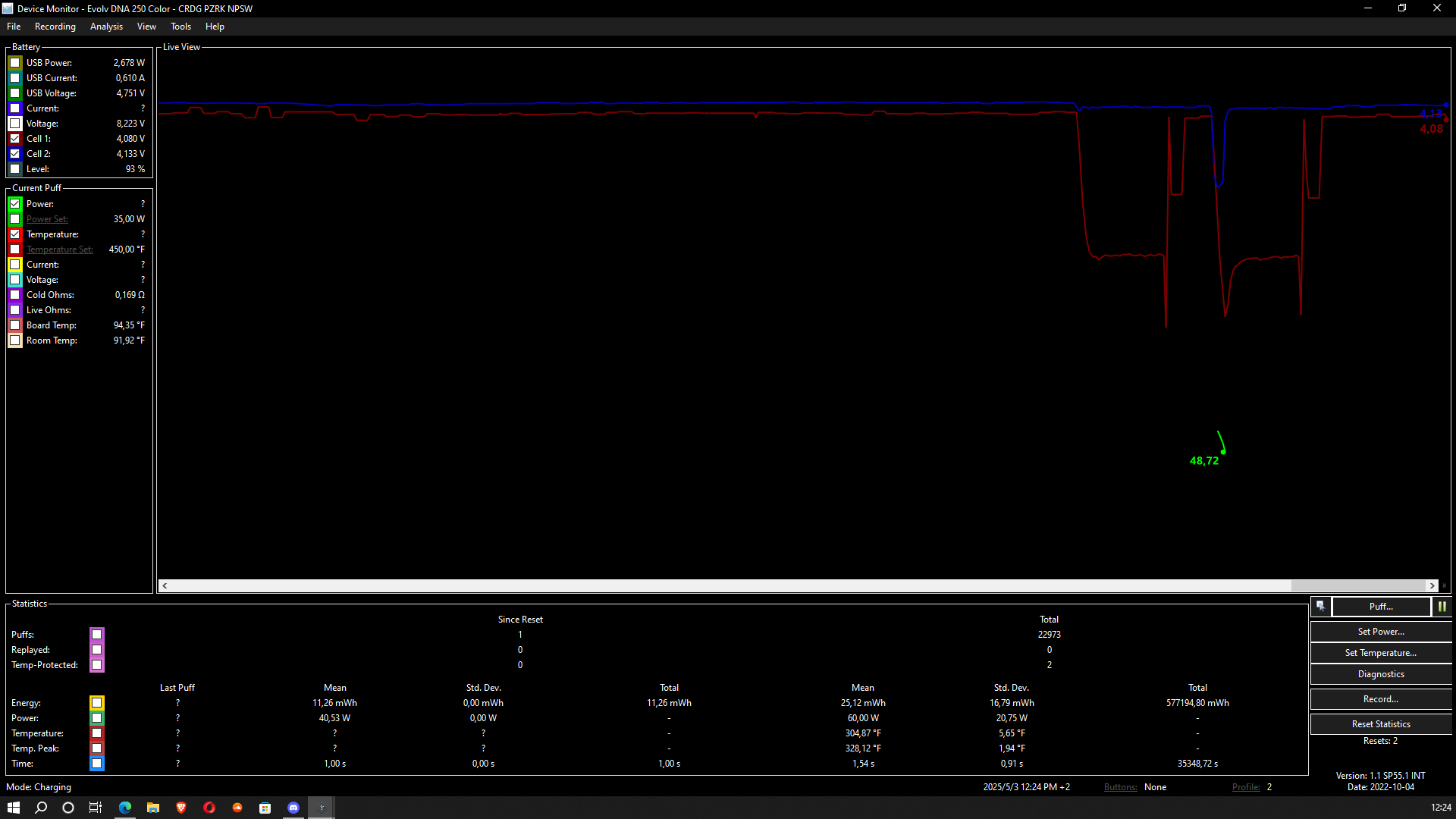Launch SoundCloud from the taskbar
Screen dimensions: 1456x819
click(x=237, y=808)
